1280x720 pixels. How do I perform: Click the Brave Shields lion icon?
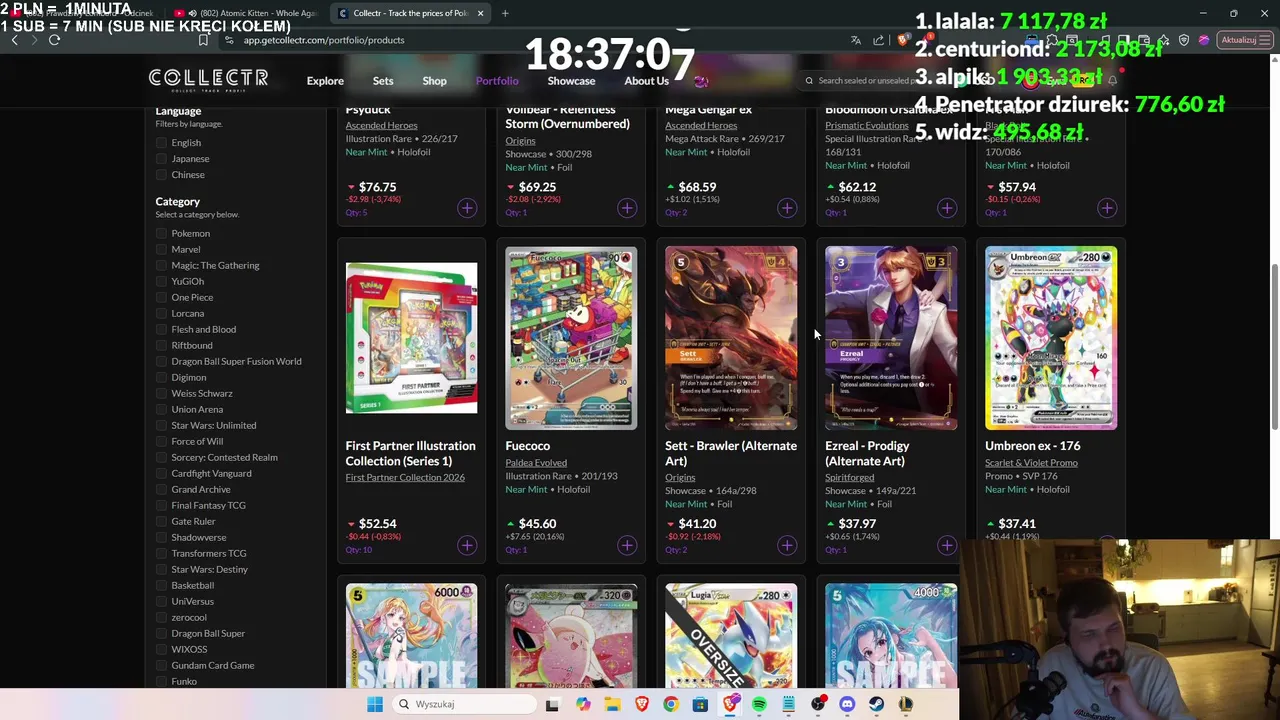(x=904, y=40)
